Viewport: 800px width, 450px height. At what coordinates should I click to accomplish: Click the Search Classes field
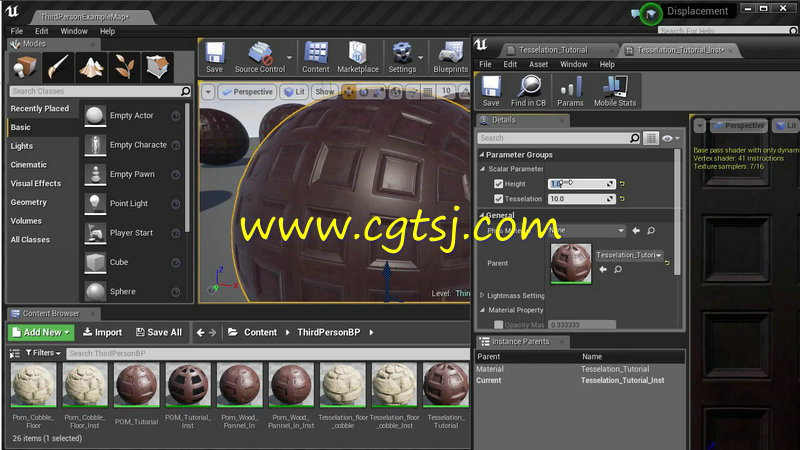tap(100, 91)
